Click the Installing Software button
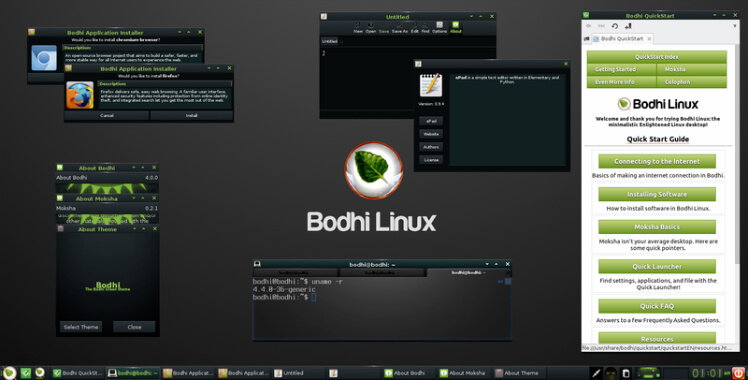The image size is (748, 380). click(x=657, y=194)
